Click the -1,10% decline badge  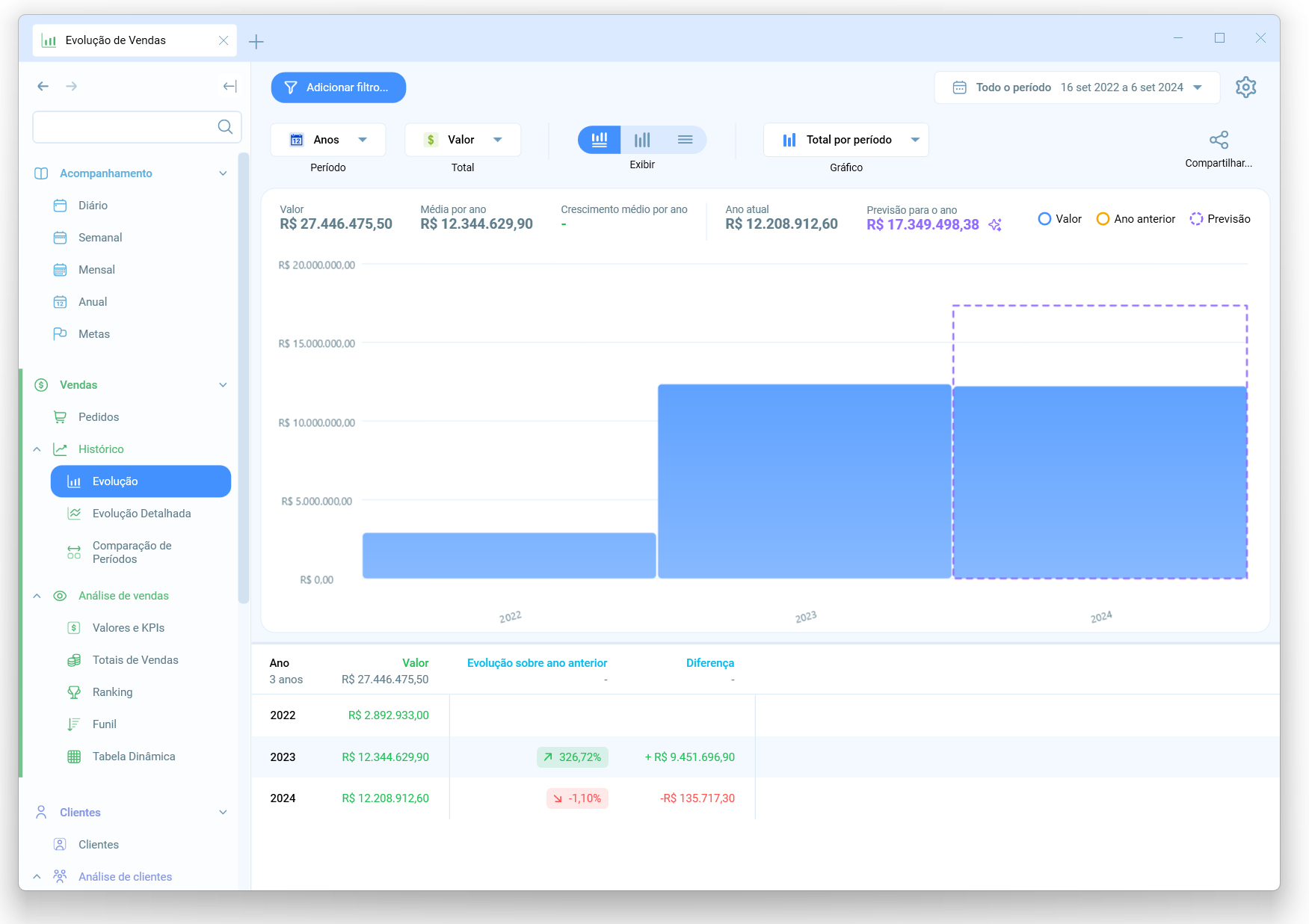point(577,798)
